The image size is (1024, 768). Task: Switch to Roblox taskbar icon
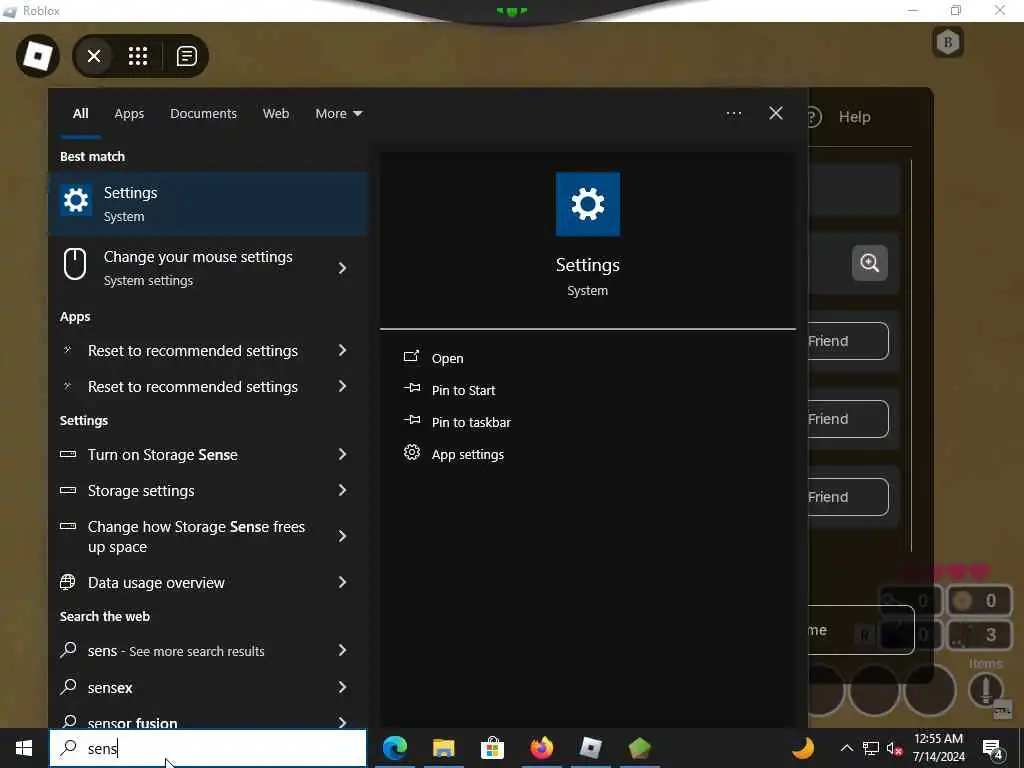(x=590, y=748)
